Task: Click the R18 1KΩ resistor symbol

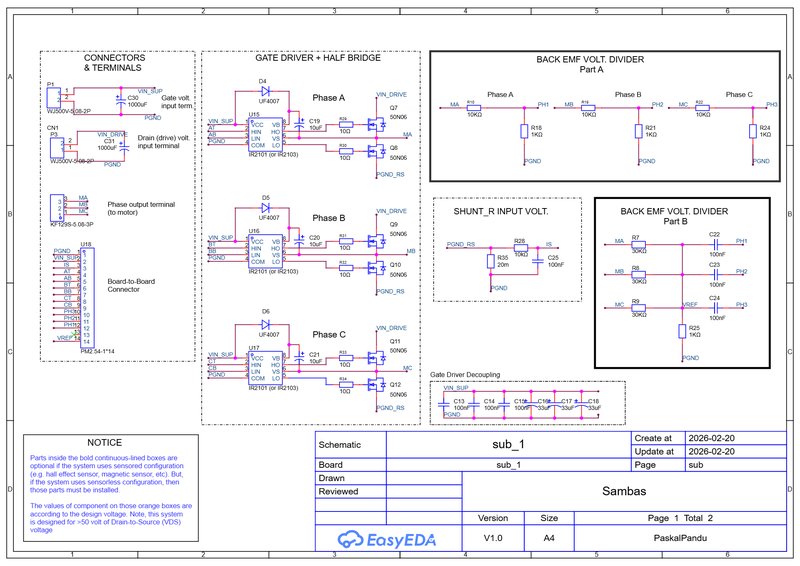Action: pyautogui.click(x=524, y=131)
